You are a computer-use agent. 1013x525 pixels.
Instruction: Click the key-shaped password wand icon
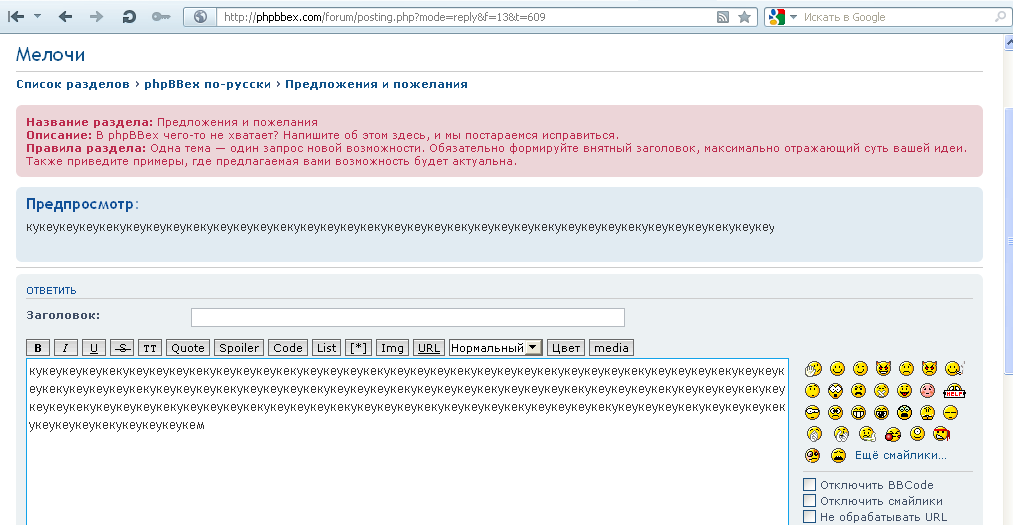(x=160, y=17)
